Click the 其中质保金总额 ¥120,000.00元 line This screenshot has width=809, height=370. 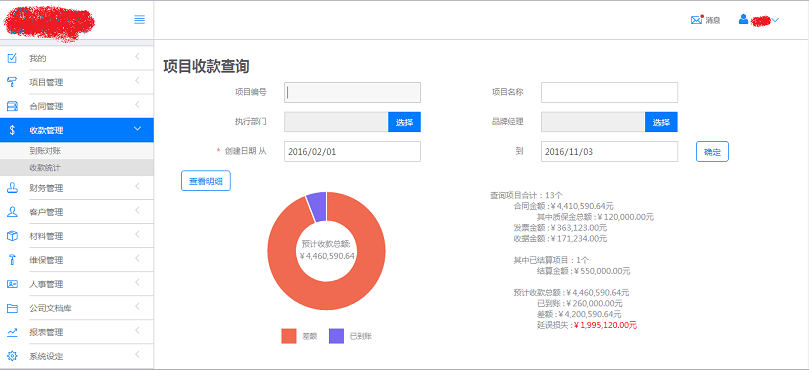(x=595, y=217)
